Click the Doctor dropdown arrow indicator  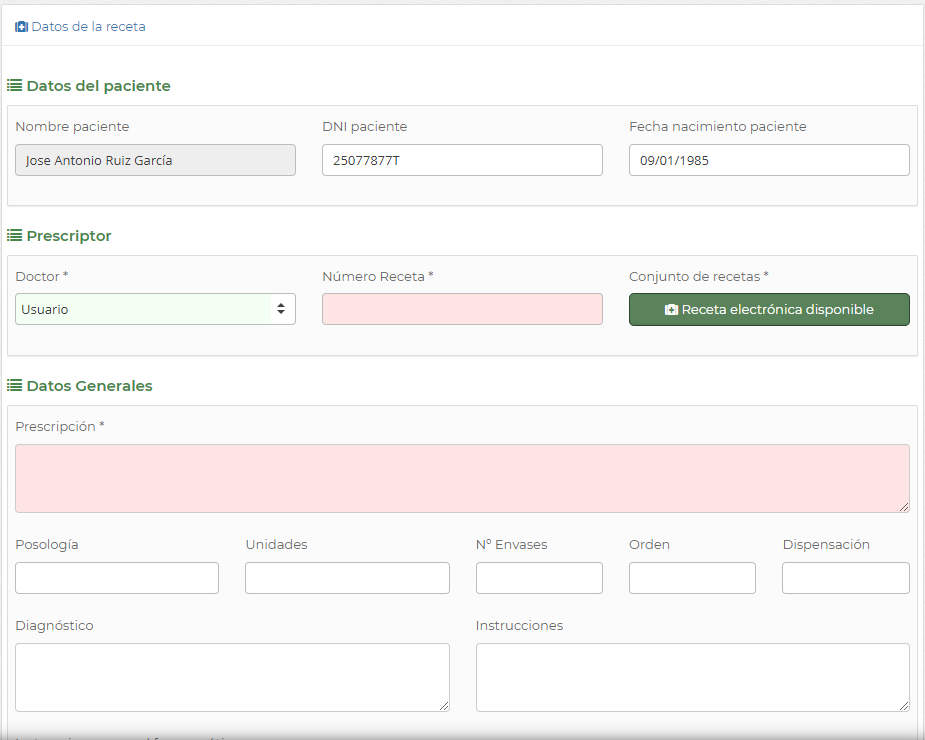pyautogui.click(x=281, y=309)
